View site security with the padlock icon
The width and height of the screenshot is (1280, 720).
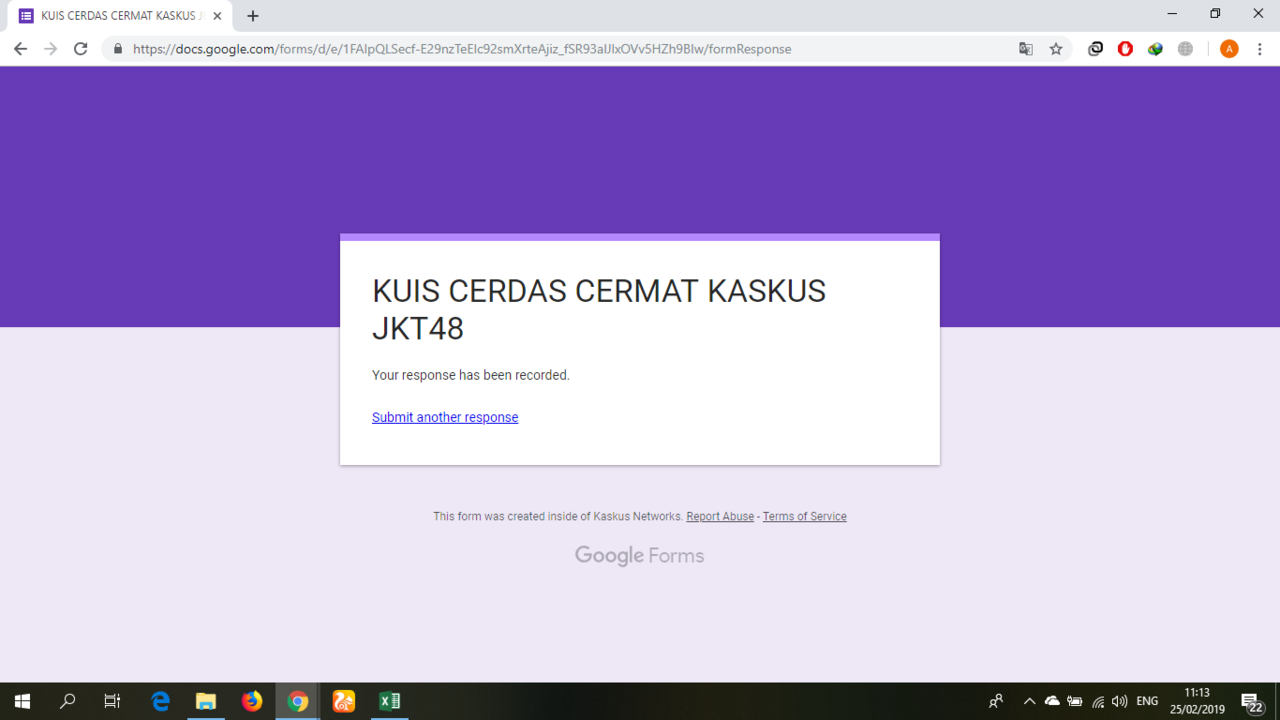(x=117, y=48)
